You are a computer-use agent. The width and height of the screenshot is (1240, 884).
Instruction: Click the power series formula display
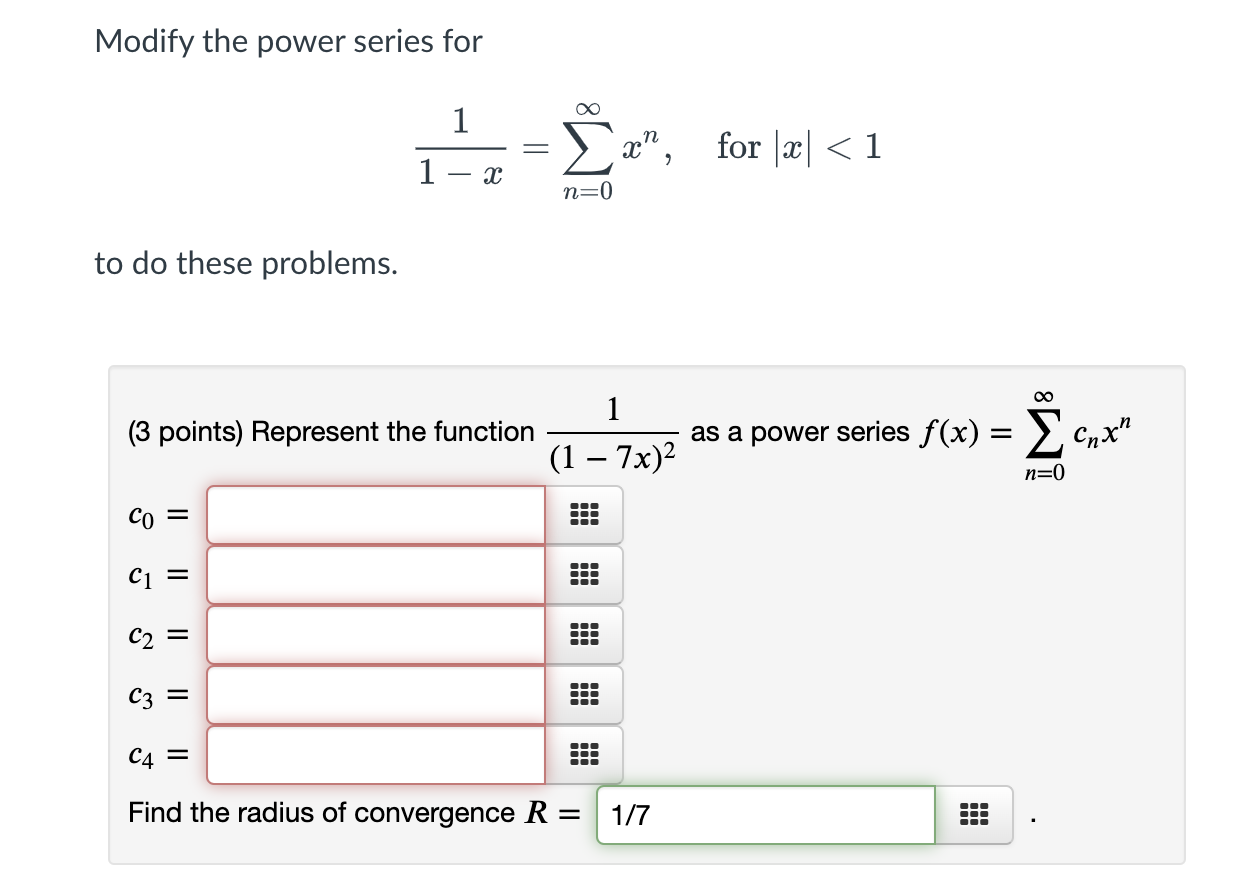pyautogui.click(x=640, y=148)
